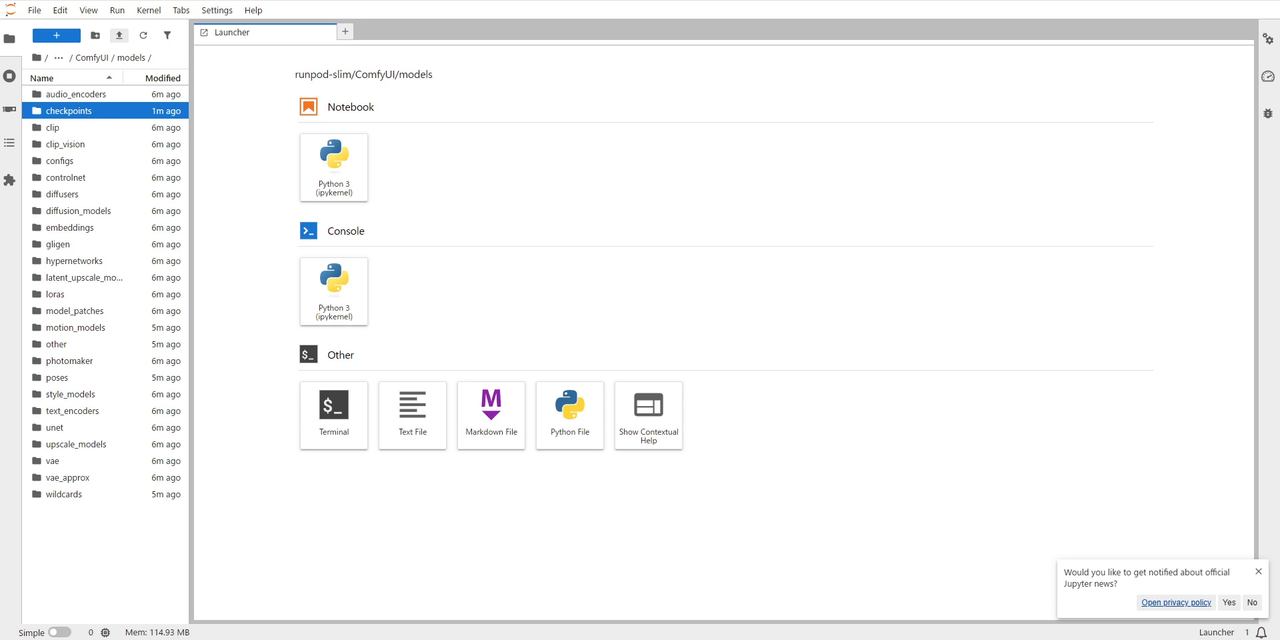1280x640 pixels.
Task: Go to models in breadcrumb path
Action: pos(131,57)
